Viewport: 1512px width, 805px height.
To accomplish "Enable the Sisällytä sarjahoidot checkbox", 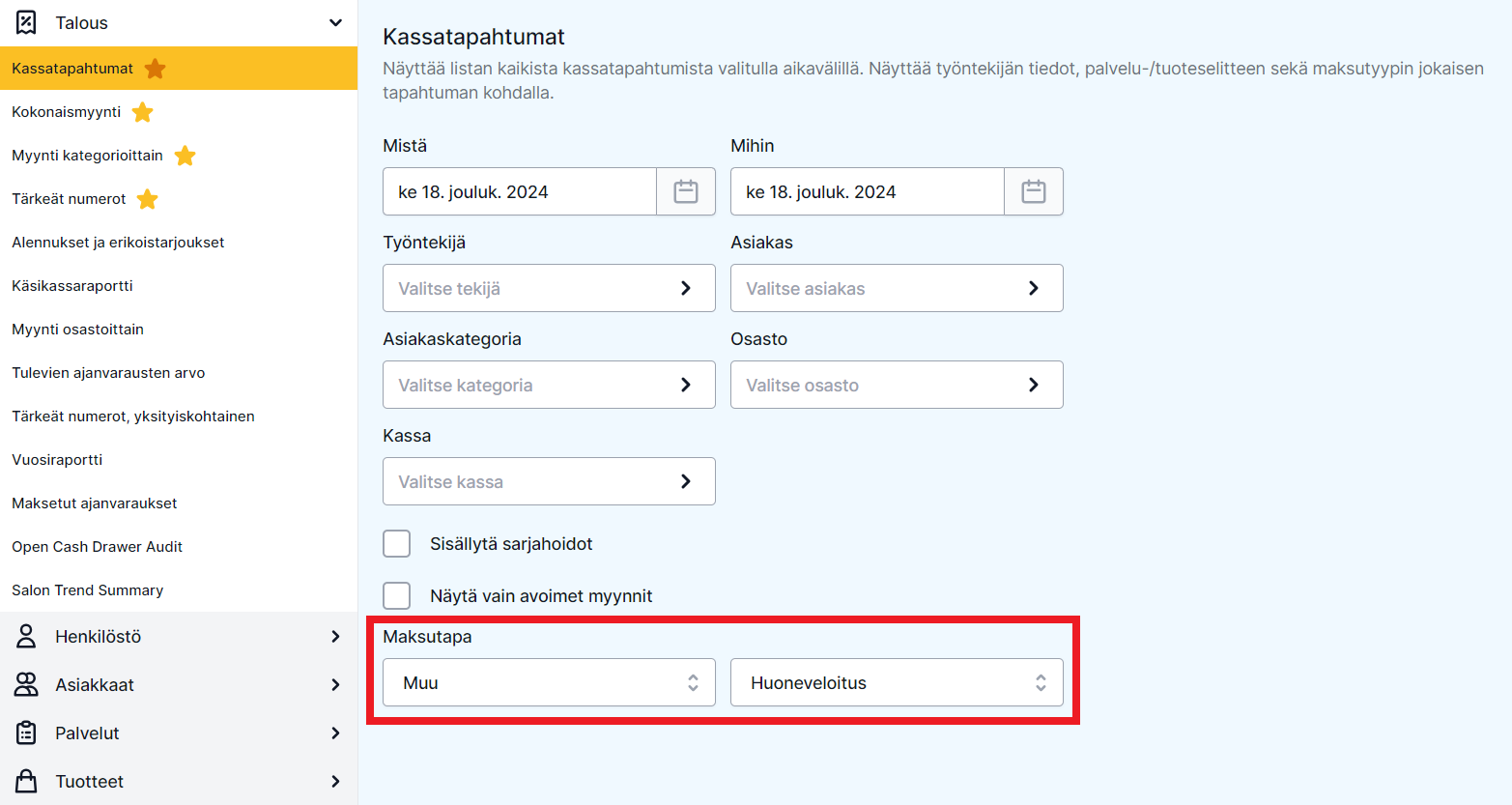I will (x=397, y=543).
